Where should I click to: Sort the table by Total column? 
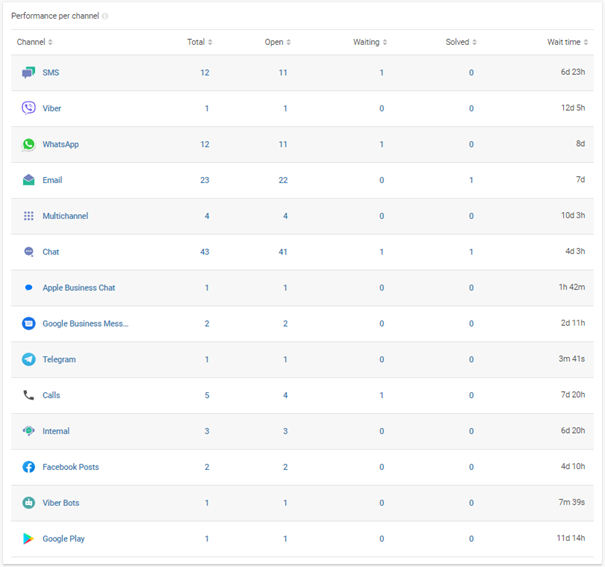(x=199, y=42)
